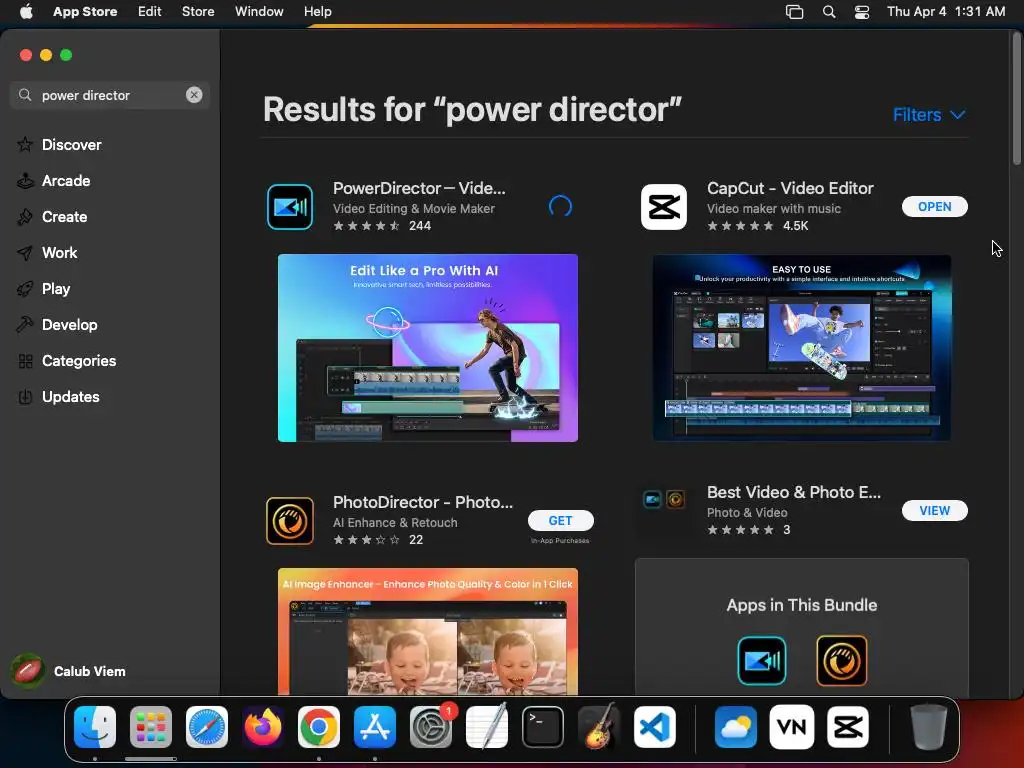Open Launchpad from the Dock
The width and height of the screenshot is (1024, 768).
(151, 727)
